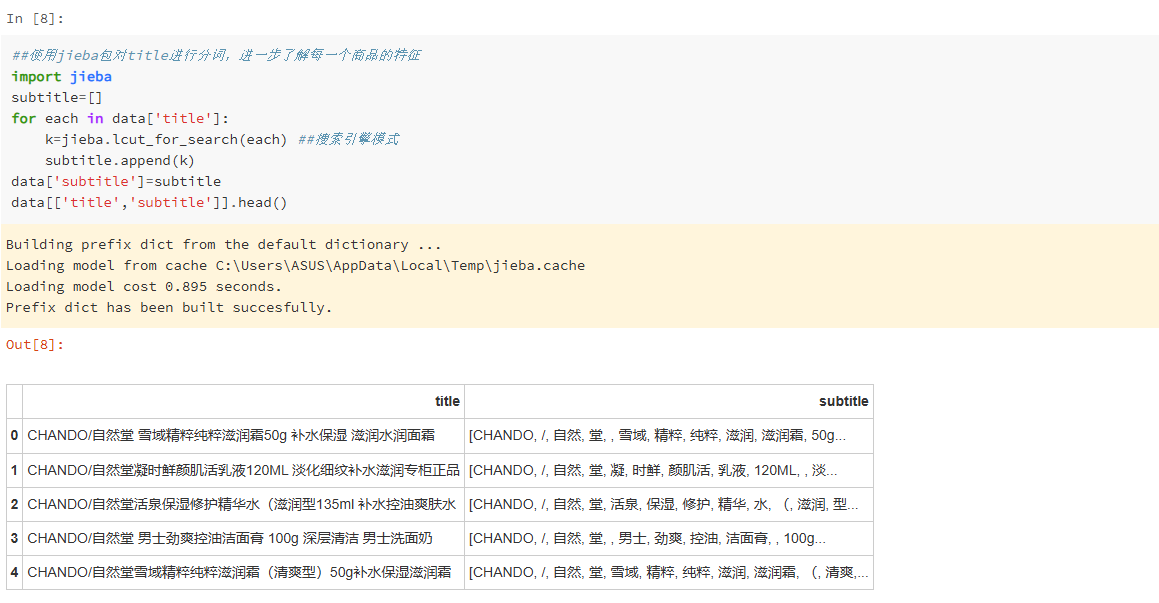Click the row index 0 cell
Image resolution: width=1159 pixels, height=603 pixels.
pos(14,436)
